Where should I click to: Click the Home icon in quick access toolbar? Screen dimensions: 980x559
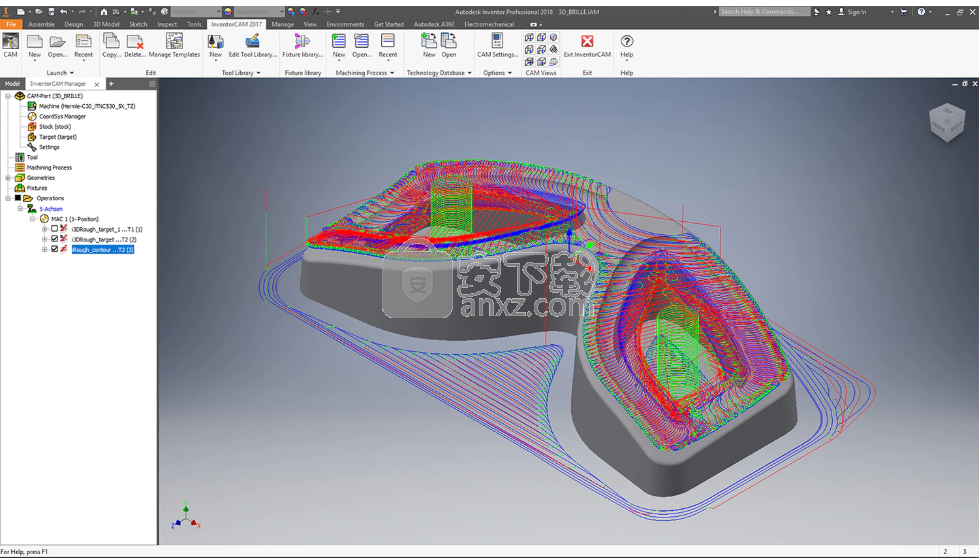click(x=104, y=11)
